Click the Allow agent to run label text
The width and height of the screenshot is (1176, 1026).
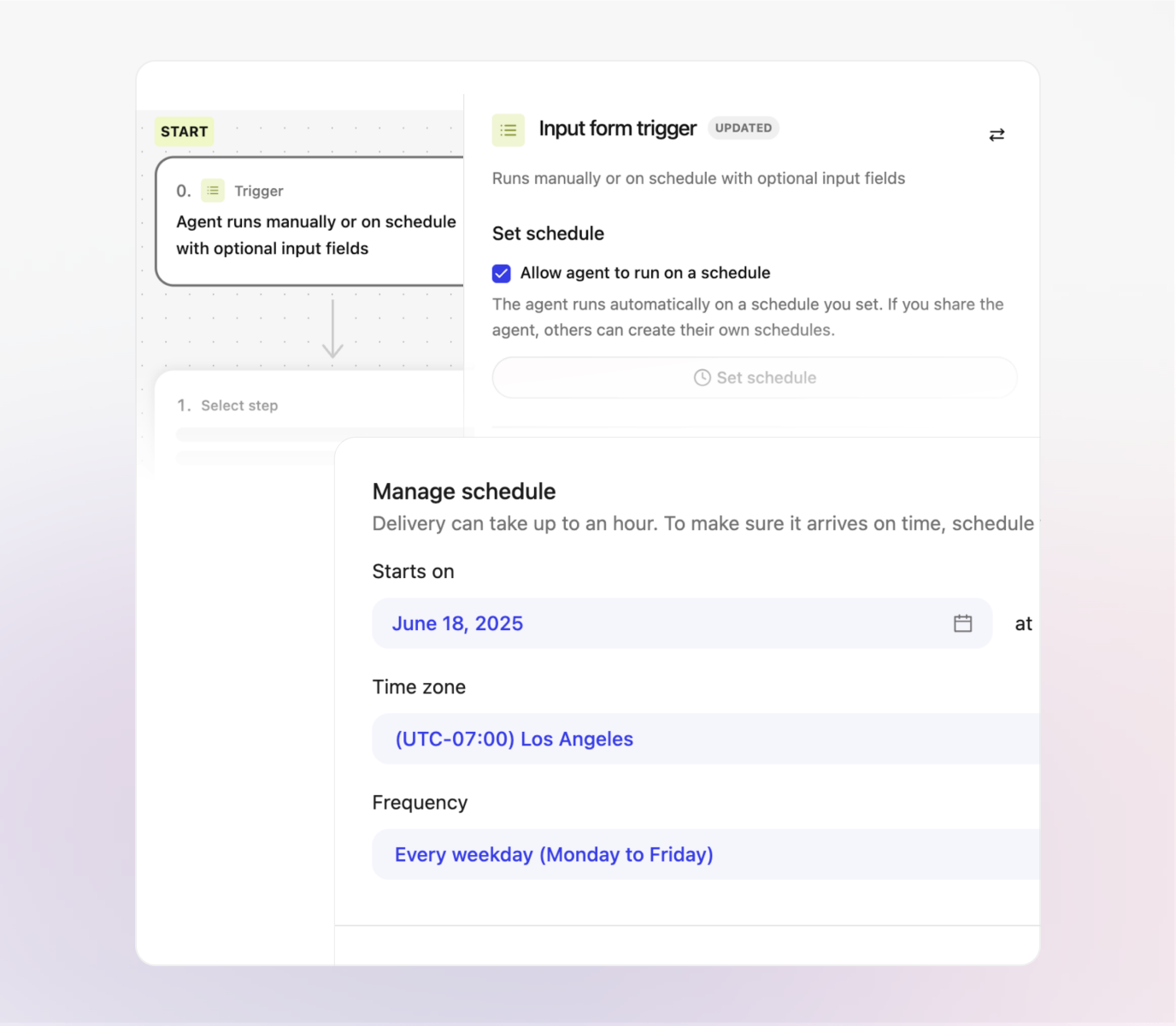pos(645,273)
